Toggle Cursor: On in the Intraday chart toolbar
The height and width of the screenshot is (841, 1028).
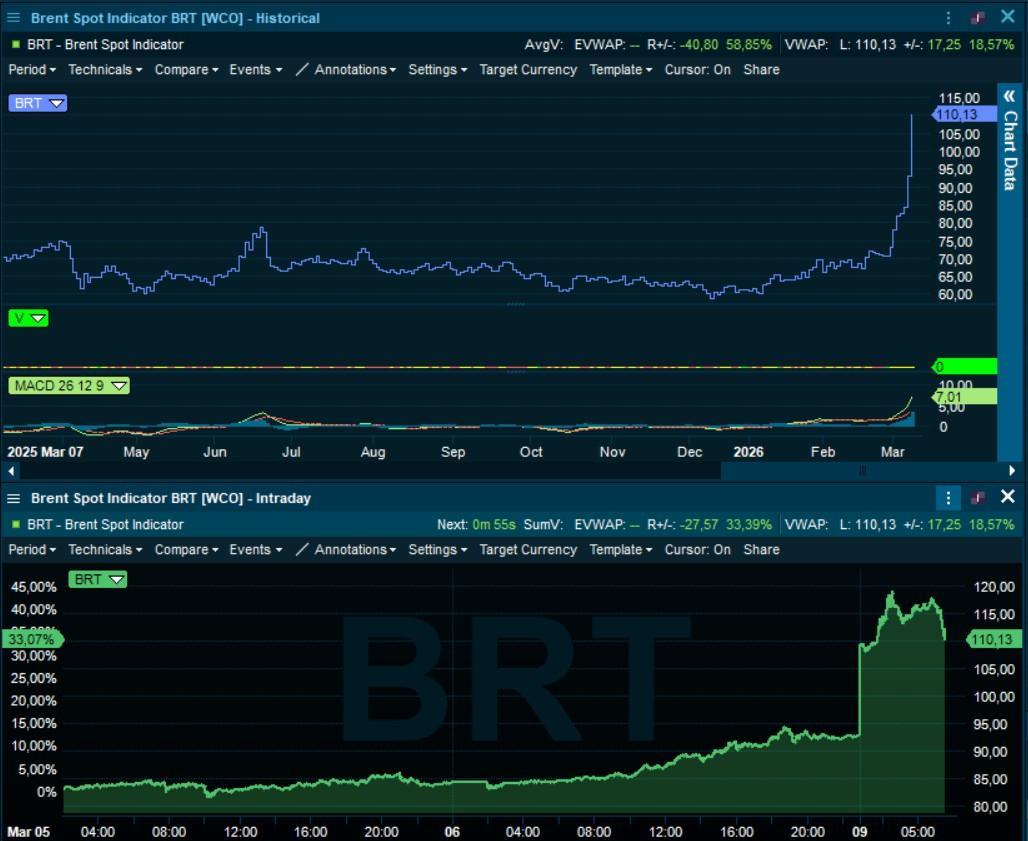(x=697, y=550)
